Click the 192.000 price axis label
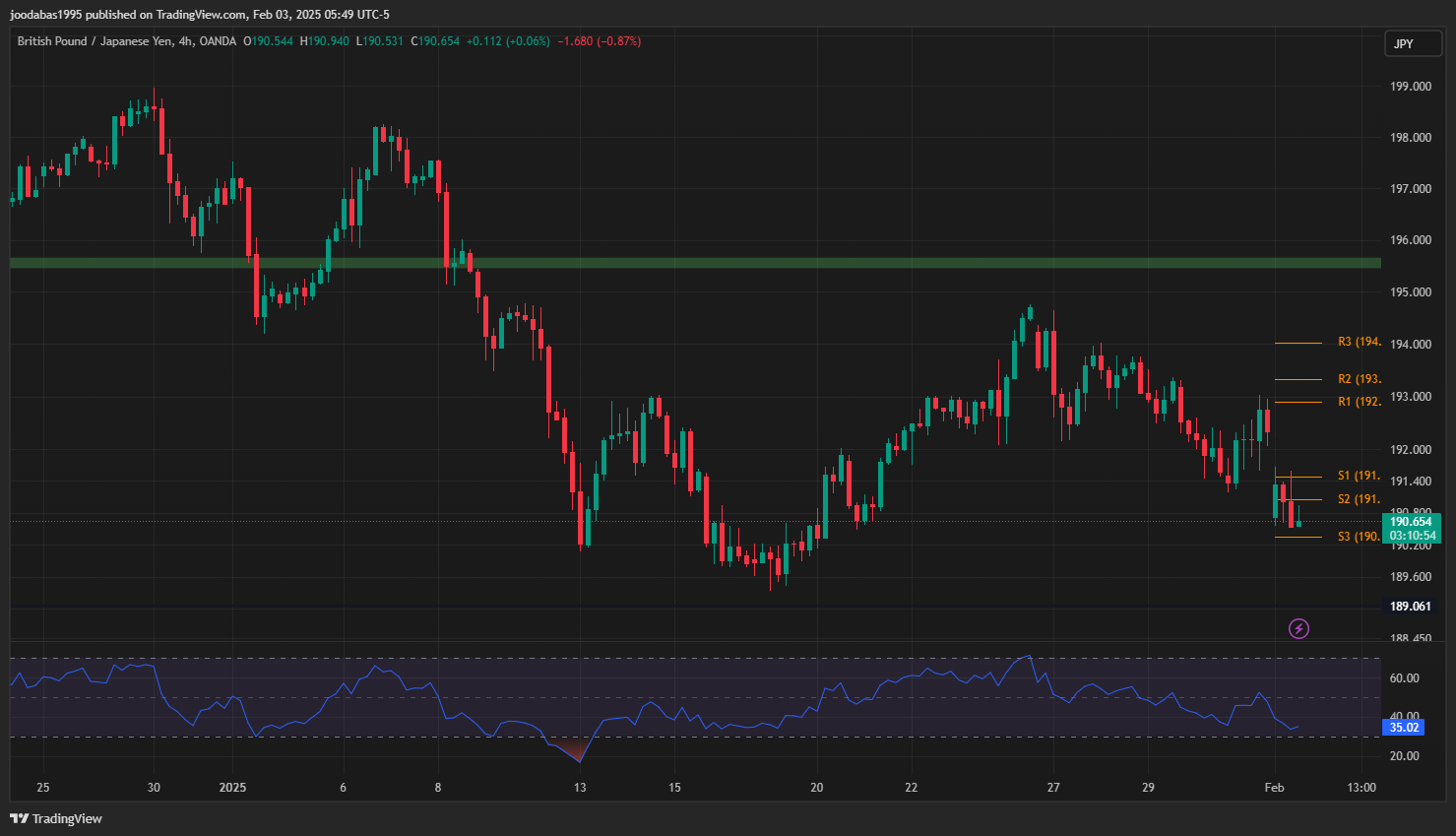Image resolution: width=1456 pixels, height=836 pixels. (1411, 450)
